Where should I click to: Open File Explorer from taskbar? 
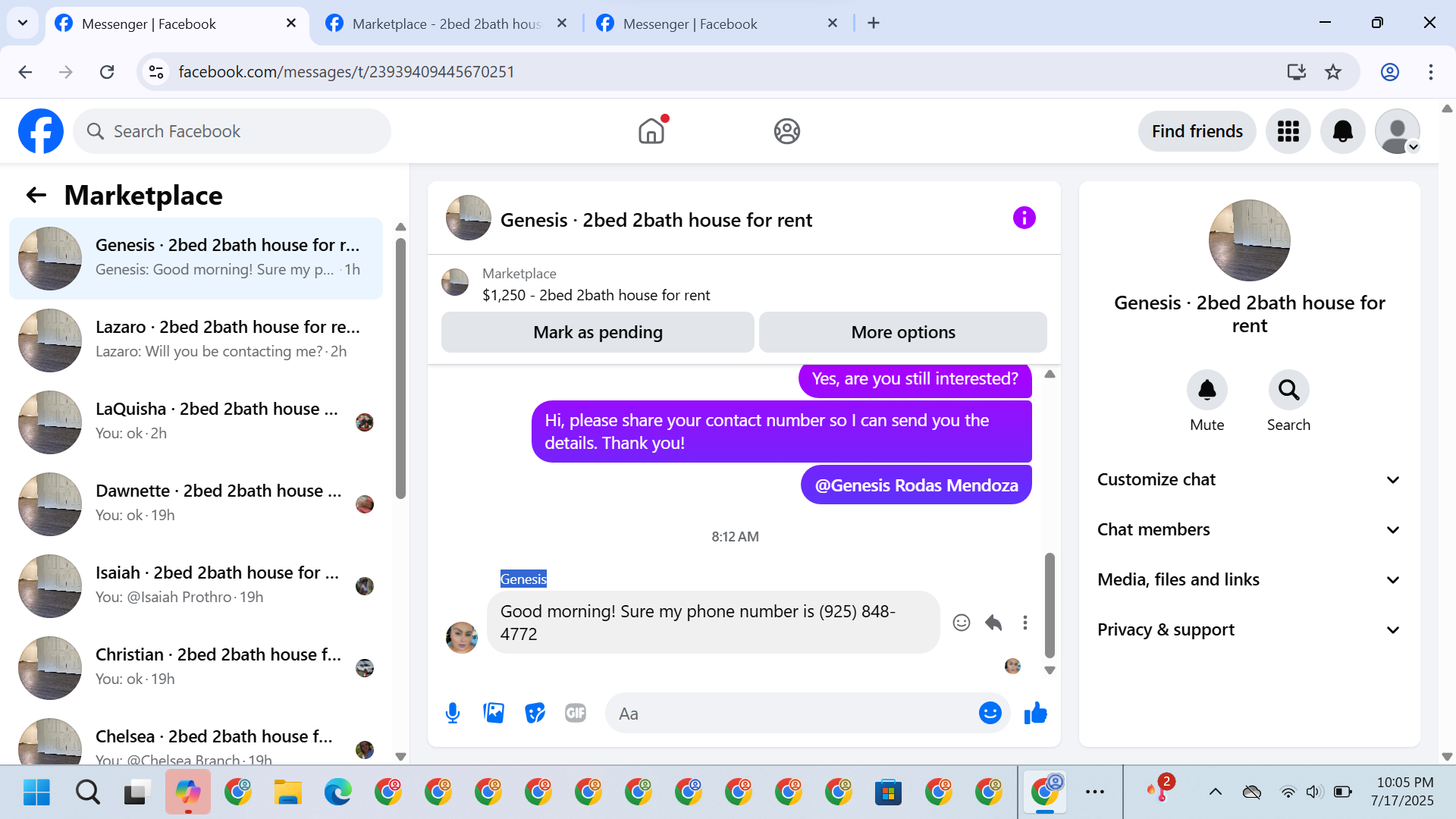click(287, 792)
